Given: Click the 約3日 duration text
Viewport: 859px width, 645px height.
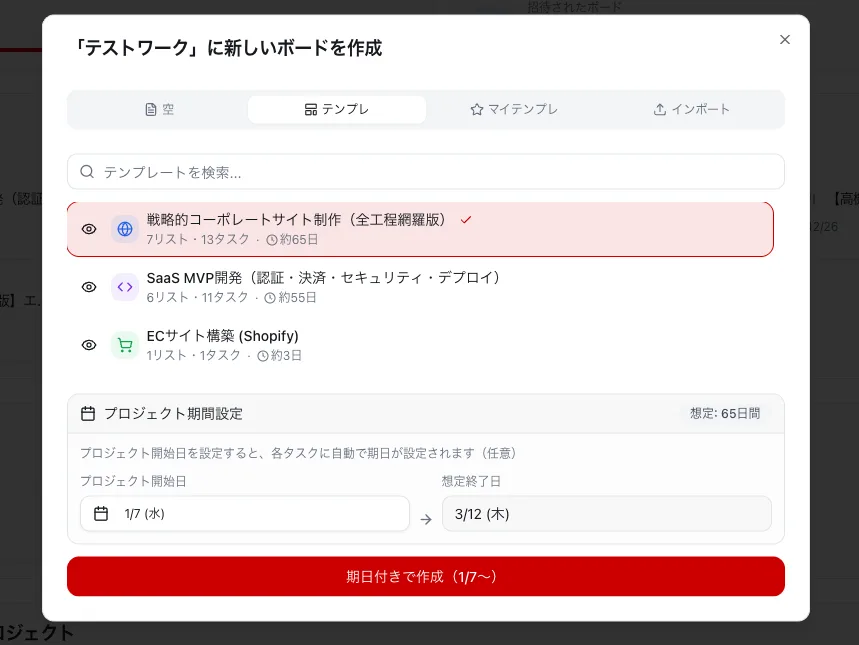Looking at the screenshot, I should pos(287,356).
